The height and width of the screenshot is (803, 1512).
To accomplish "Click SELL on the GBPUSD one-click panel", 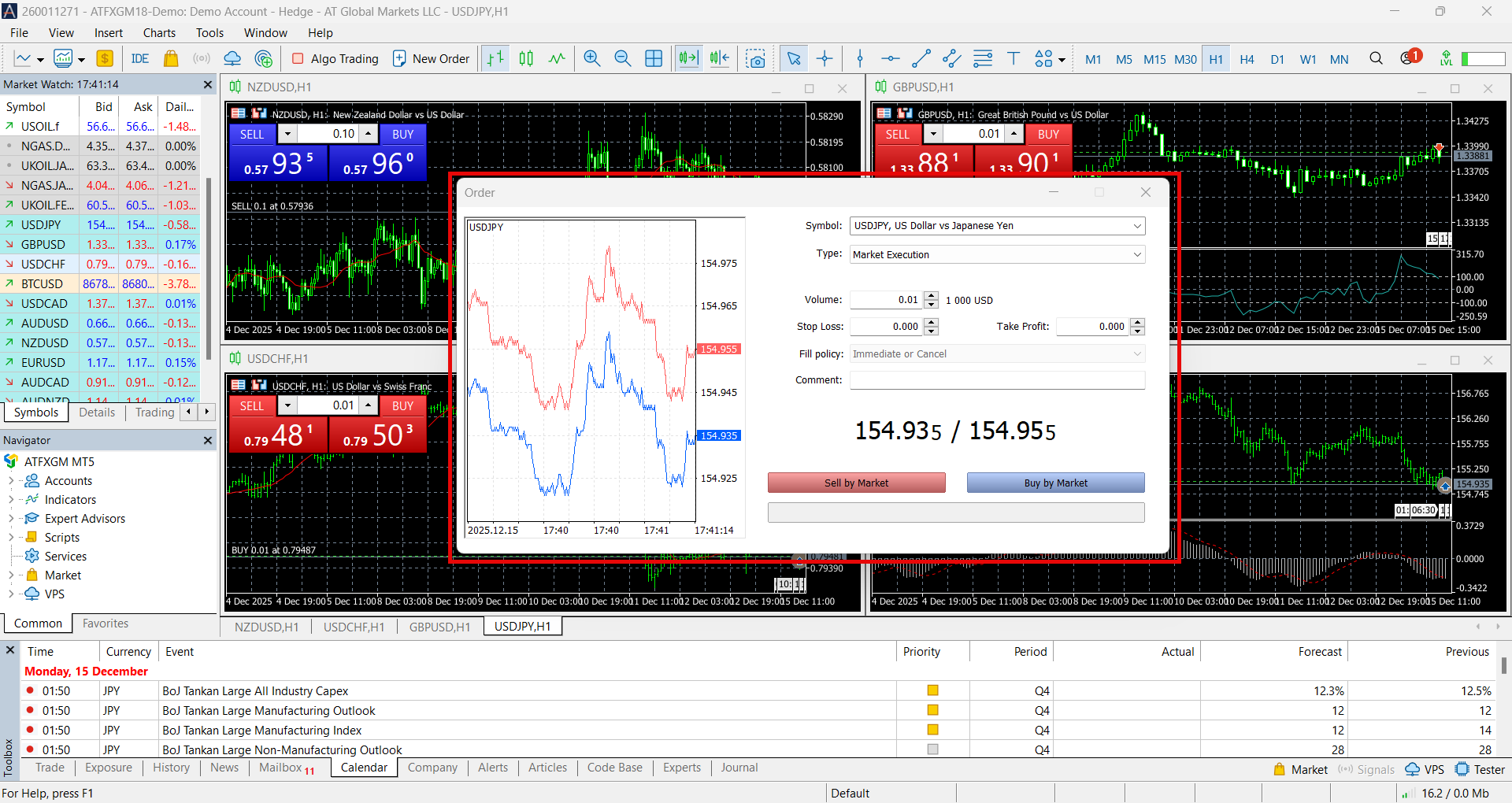I will coord(898,135).
